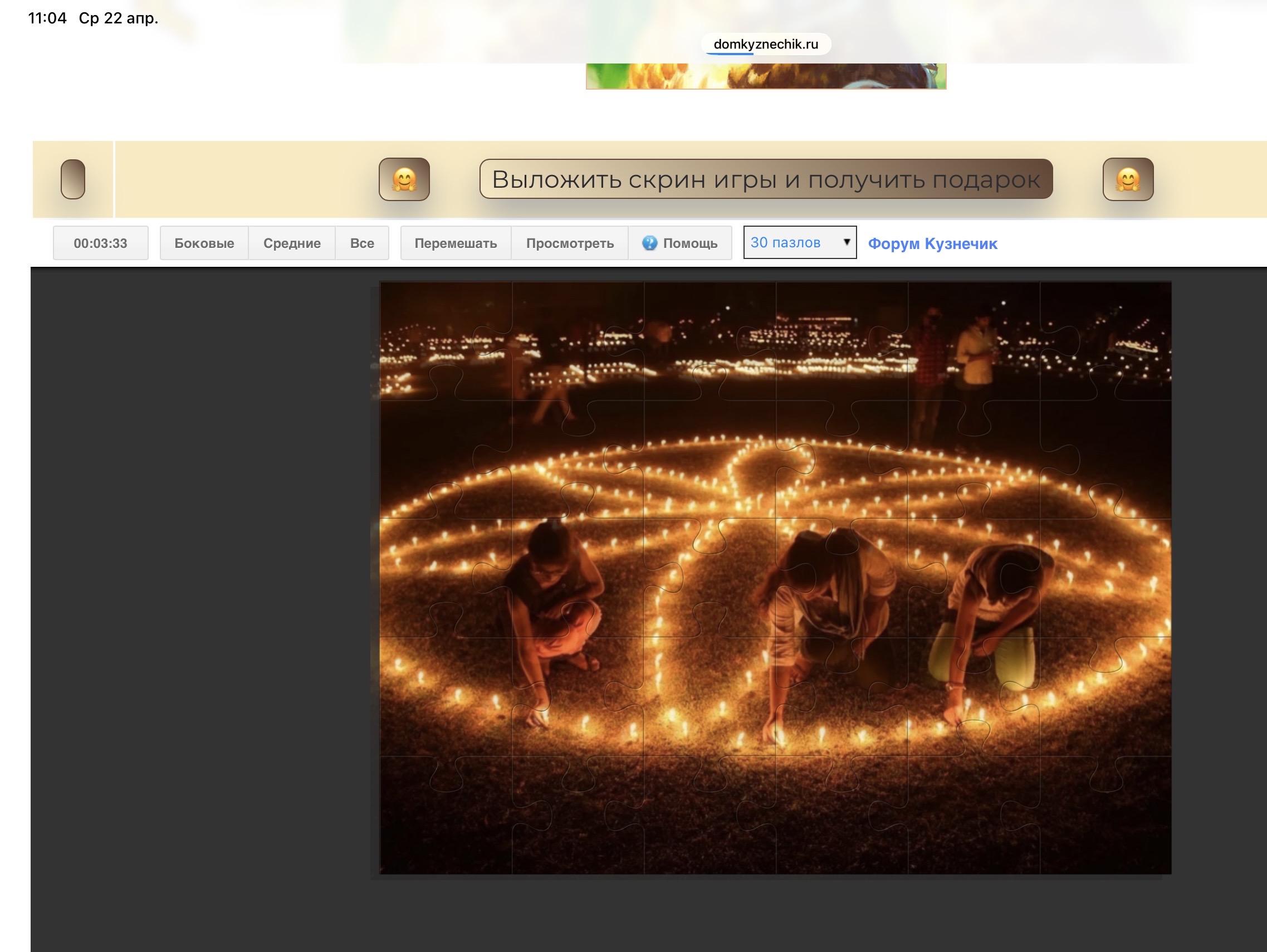This screenshot has height=952, width=1267.
Task: Preview the picture with 'Просмотреть'
Action: click(x=569, y=243)
